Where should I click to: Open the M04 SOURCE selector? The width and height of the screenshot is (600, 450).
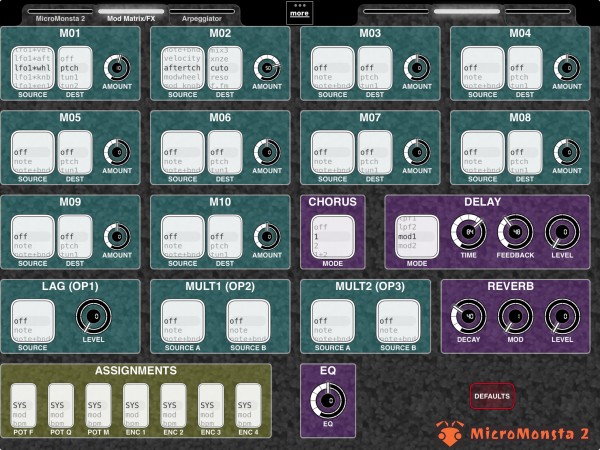pyautogui.click(x=483, y=68)
